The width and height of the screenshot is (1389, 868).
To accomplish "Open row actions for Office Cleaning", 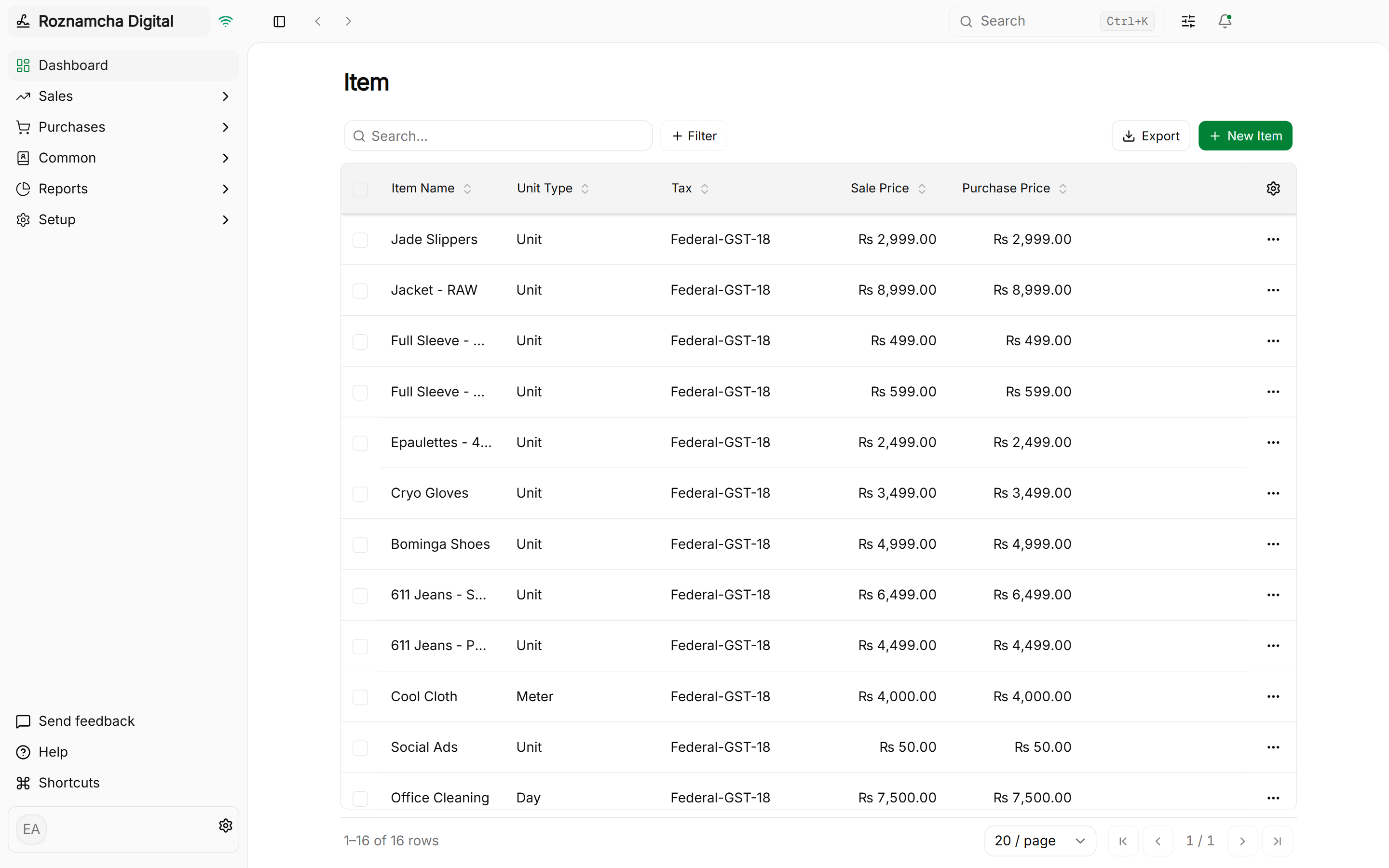I will click(1273, 798).
